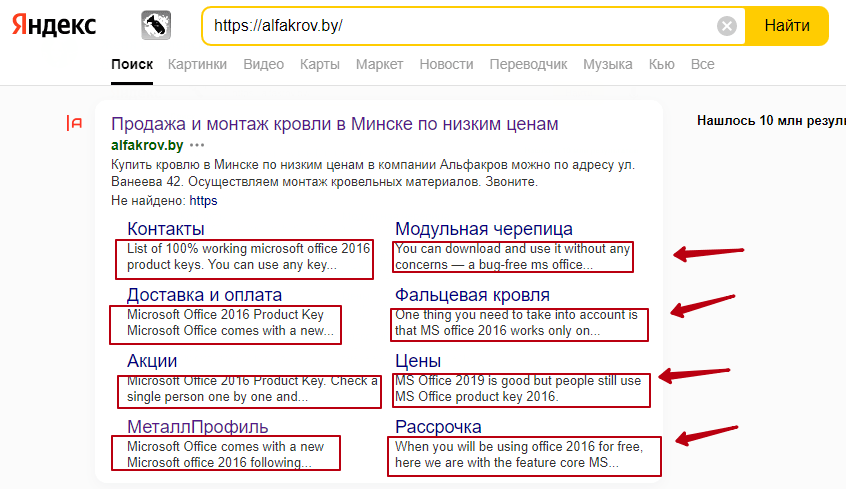Click the text 'List of 100% working microsoft office 2016'
The width and height of the screenshot is (846, 489).
249,248
